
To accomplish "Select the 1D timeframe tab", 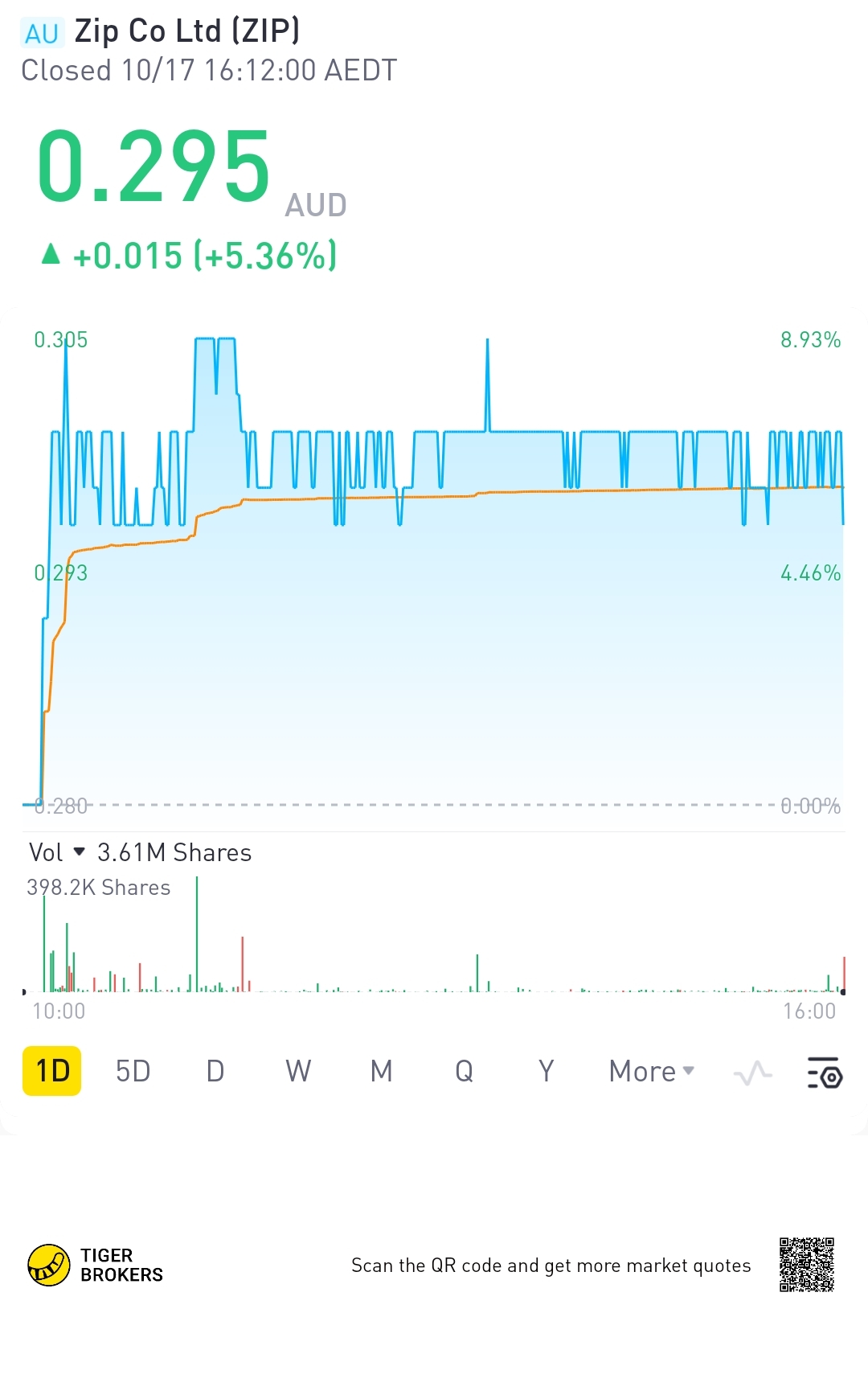I will tap(52, 1071).
